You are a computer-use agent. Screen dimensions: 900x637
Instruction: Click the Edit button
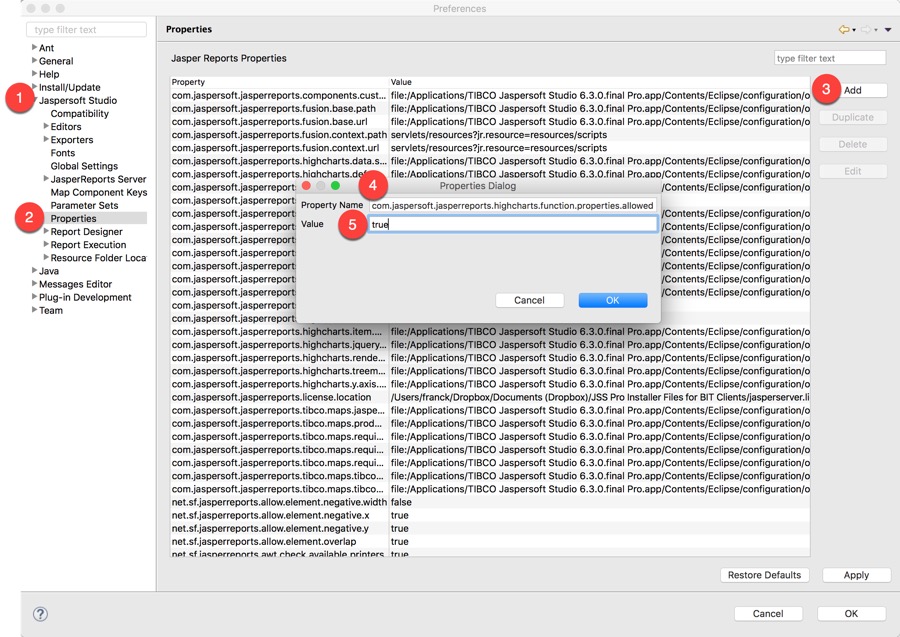[852, 171]
